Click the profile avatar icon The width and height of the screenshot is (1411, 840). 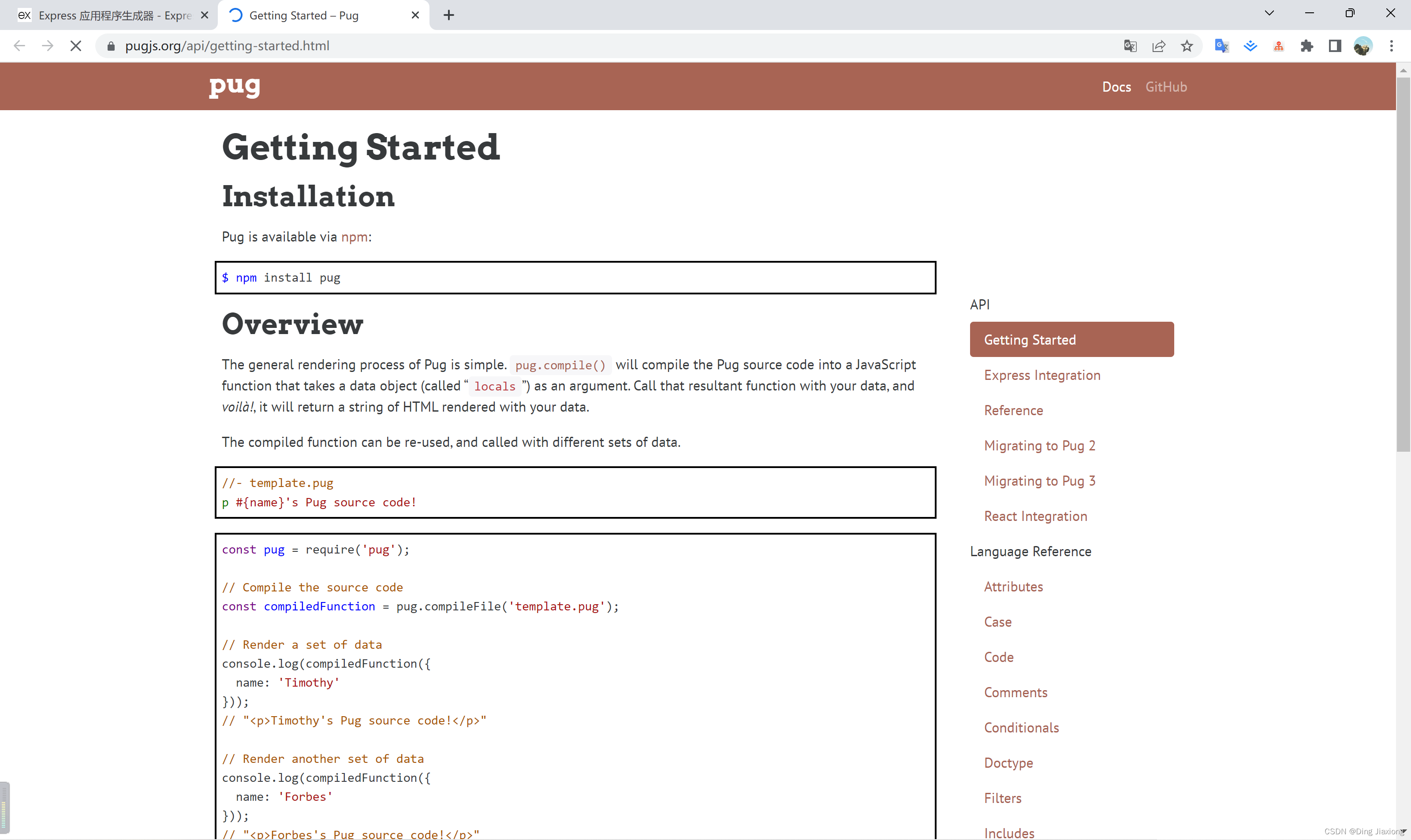tap(1362, 46)
